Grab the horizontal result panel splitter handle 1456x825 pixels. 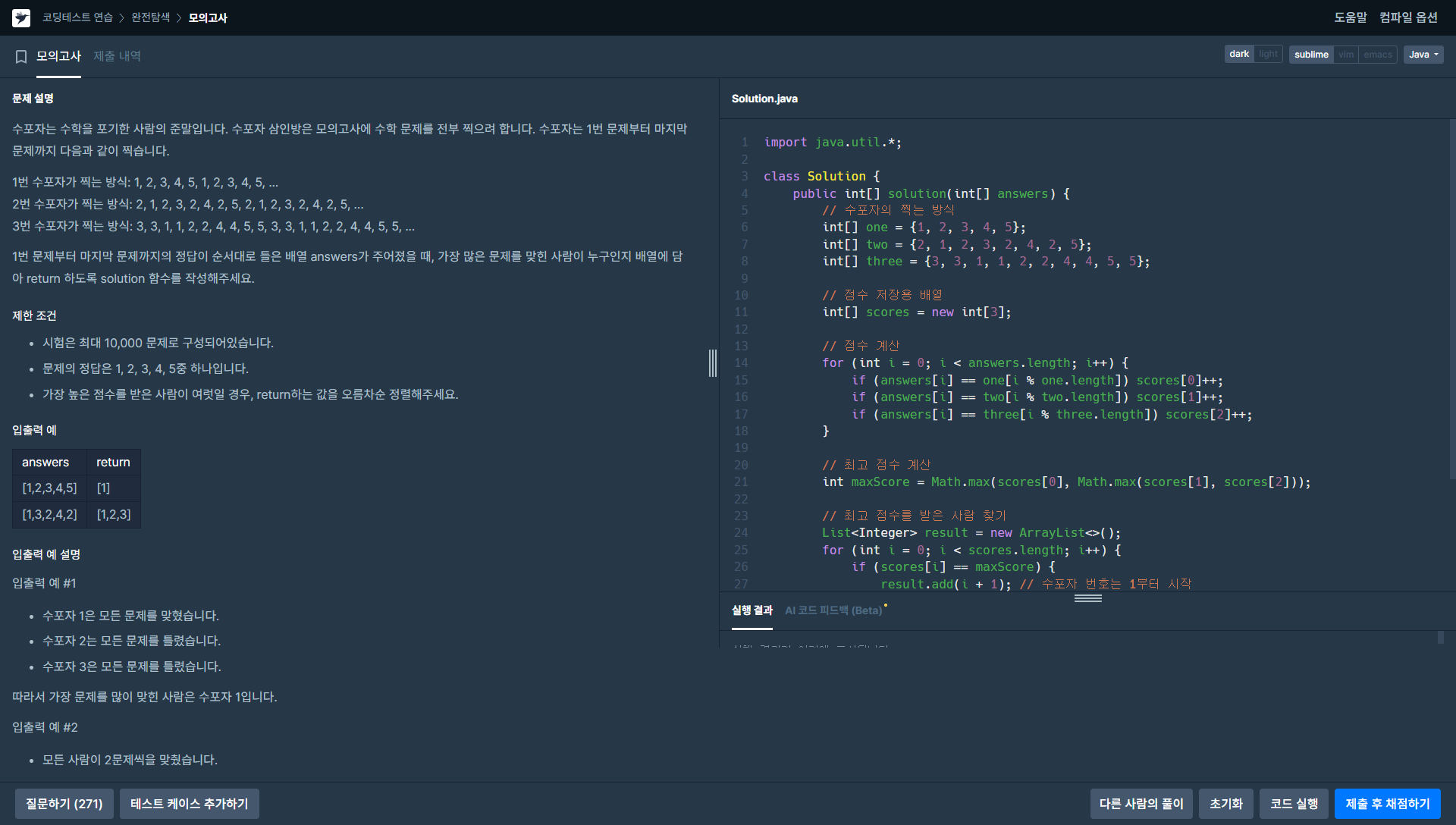pyautogui.click(x=1087, y=598)
